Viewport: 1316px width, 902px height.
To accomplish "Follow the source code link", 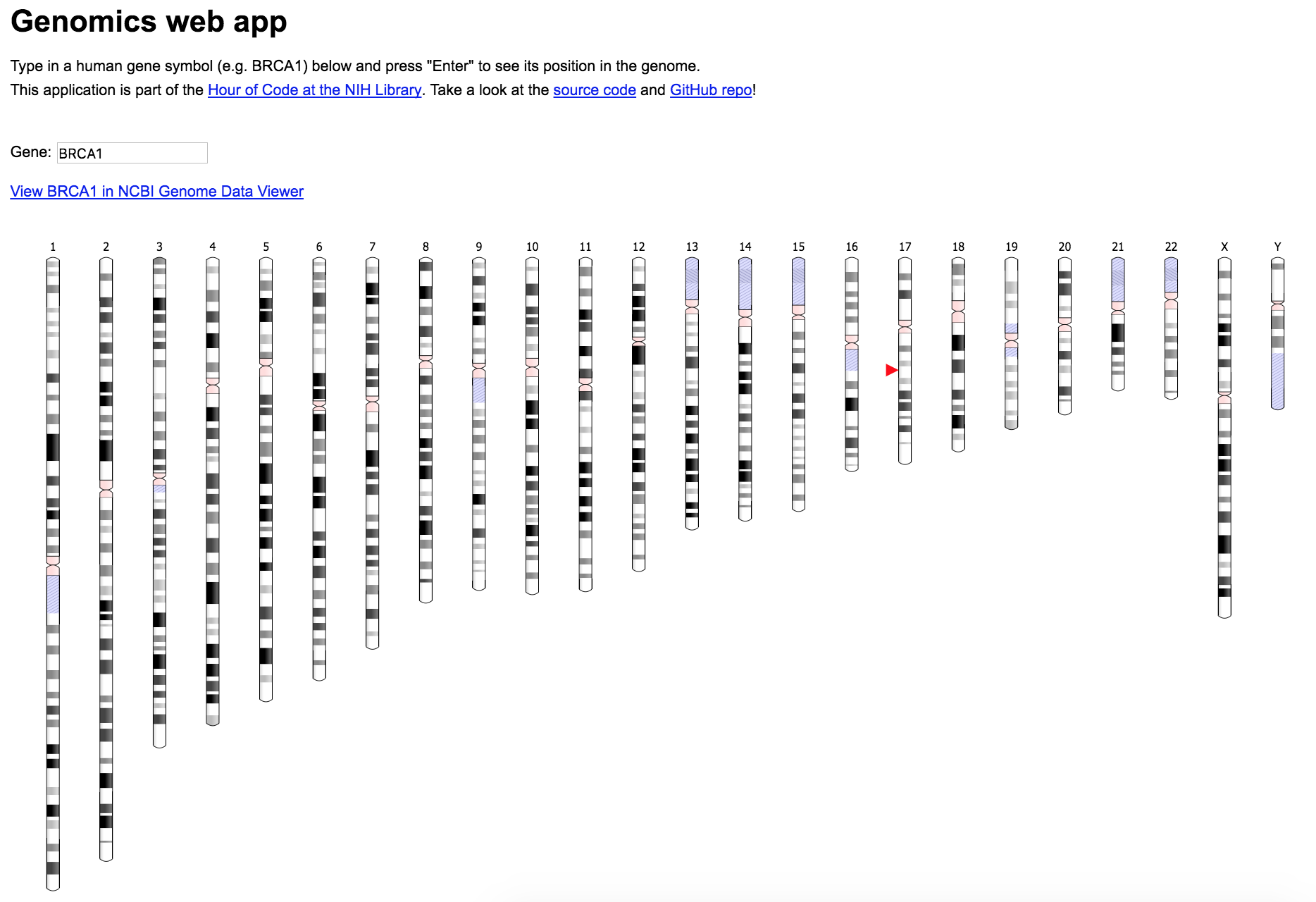I will (595, 89).
